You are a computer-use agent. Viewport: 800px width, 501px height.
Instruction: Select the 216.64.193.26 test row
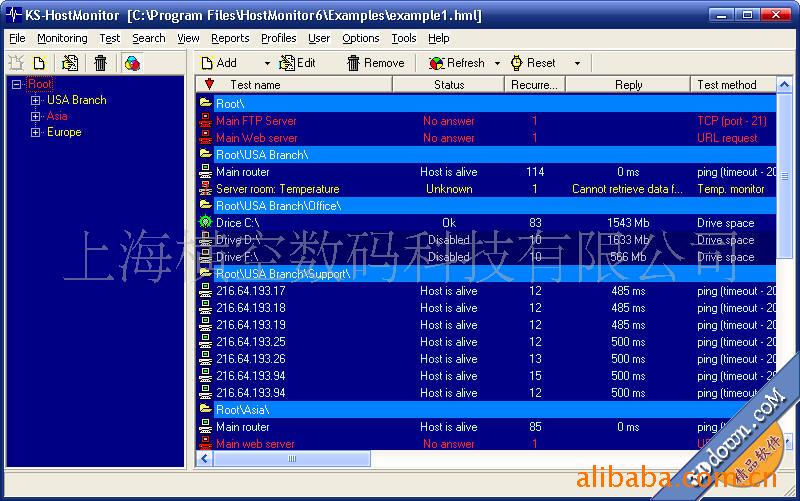[x=486, y=359]
